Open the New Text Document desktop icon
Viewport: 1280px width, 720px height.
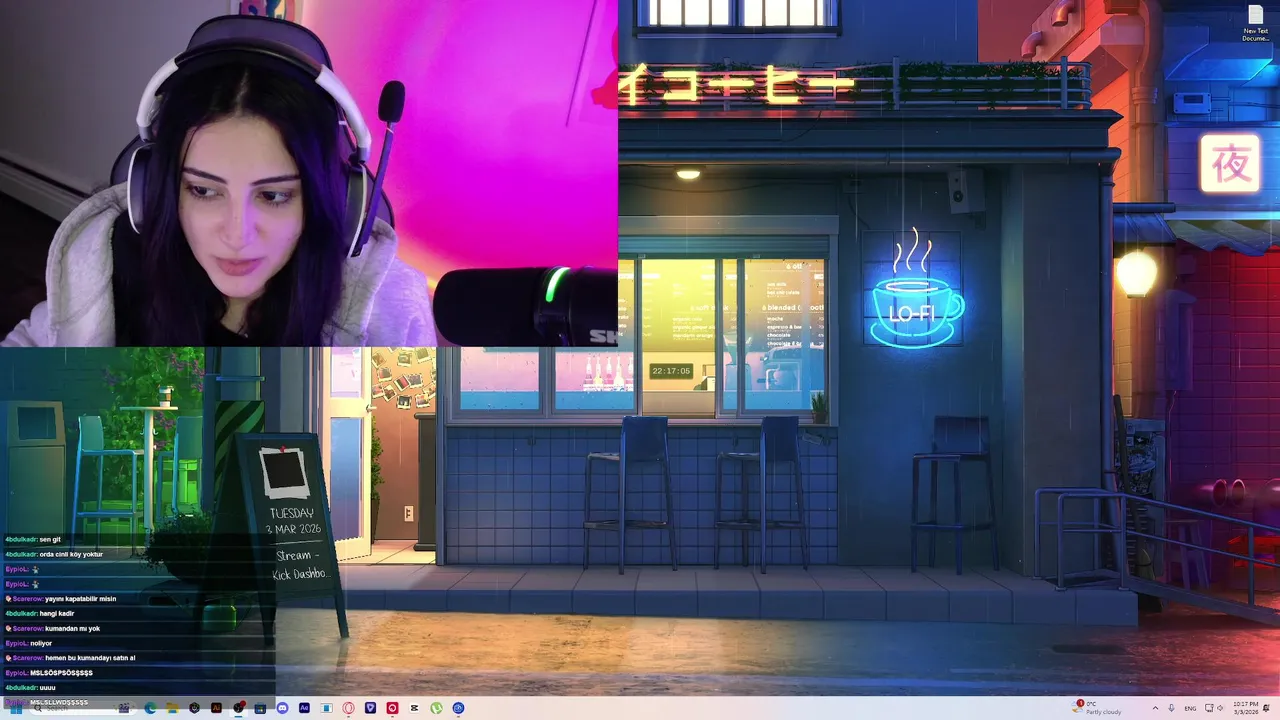[x=1255, y=24]
